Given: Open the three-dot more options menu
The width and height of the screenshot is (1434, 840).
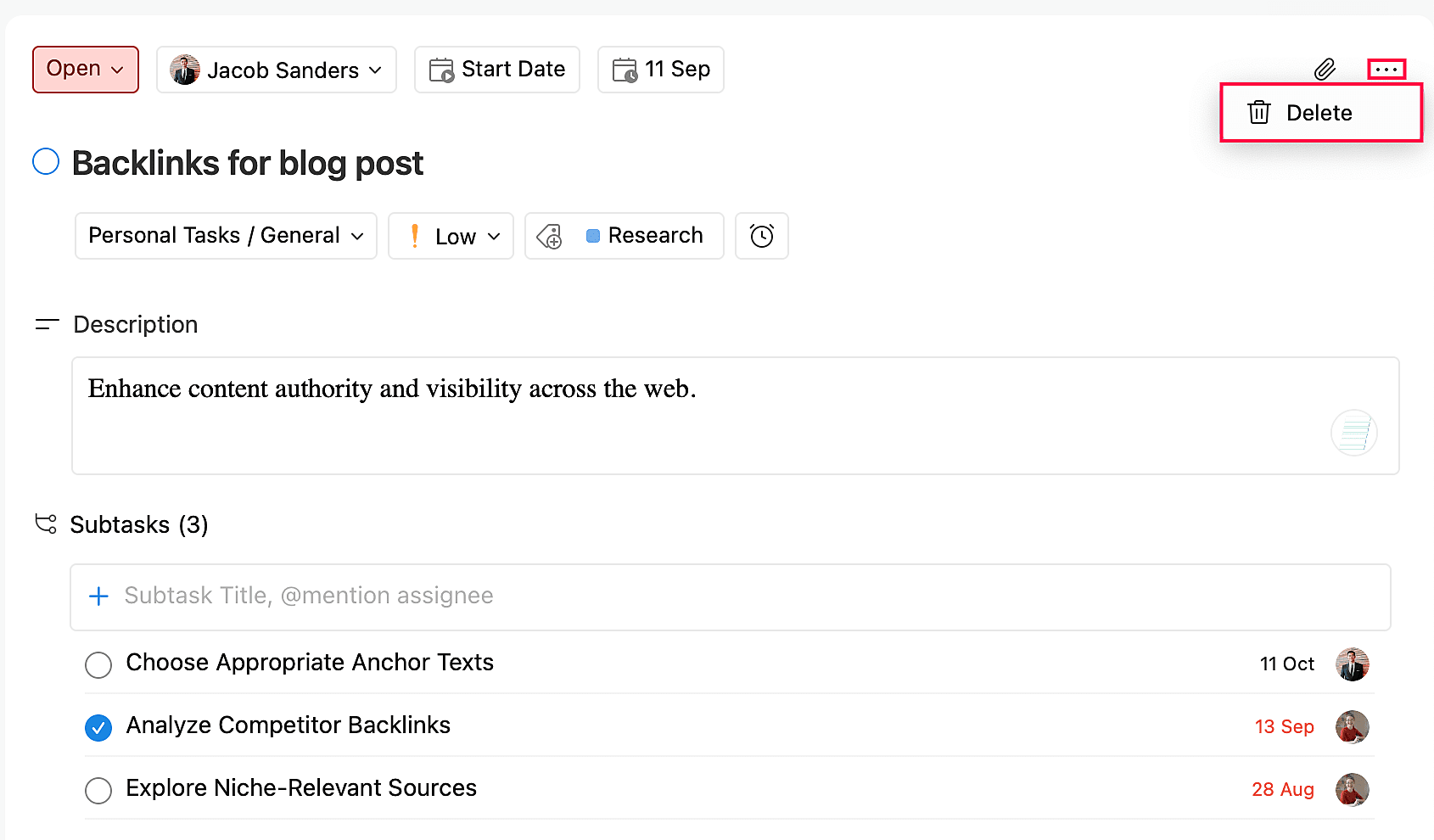Looking at the screenshot, I should 1386,70.
